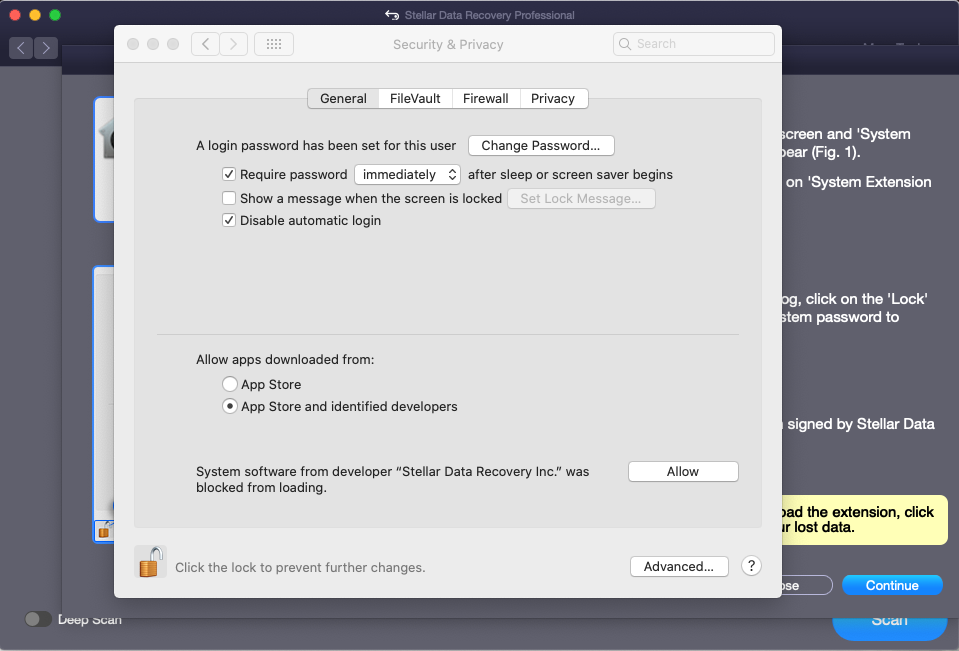Click the lock icon to prevent changes
This screenshot has height=651, width=959.
150,562
